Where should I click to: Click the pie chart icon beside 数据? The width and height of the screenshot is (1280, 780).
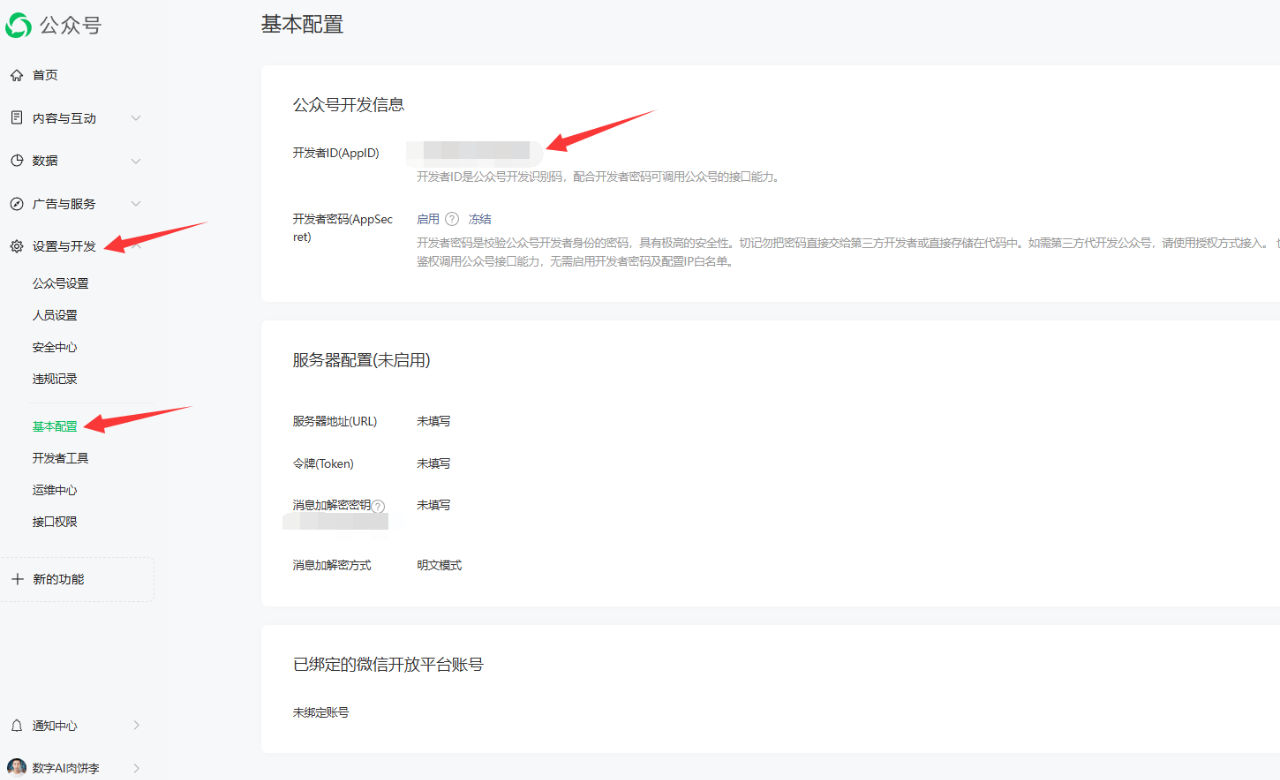click(16, 161)
